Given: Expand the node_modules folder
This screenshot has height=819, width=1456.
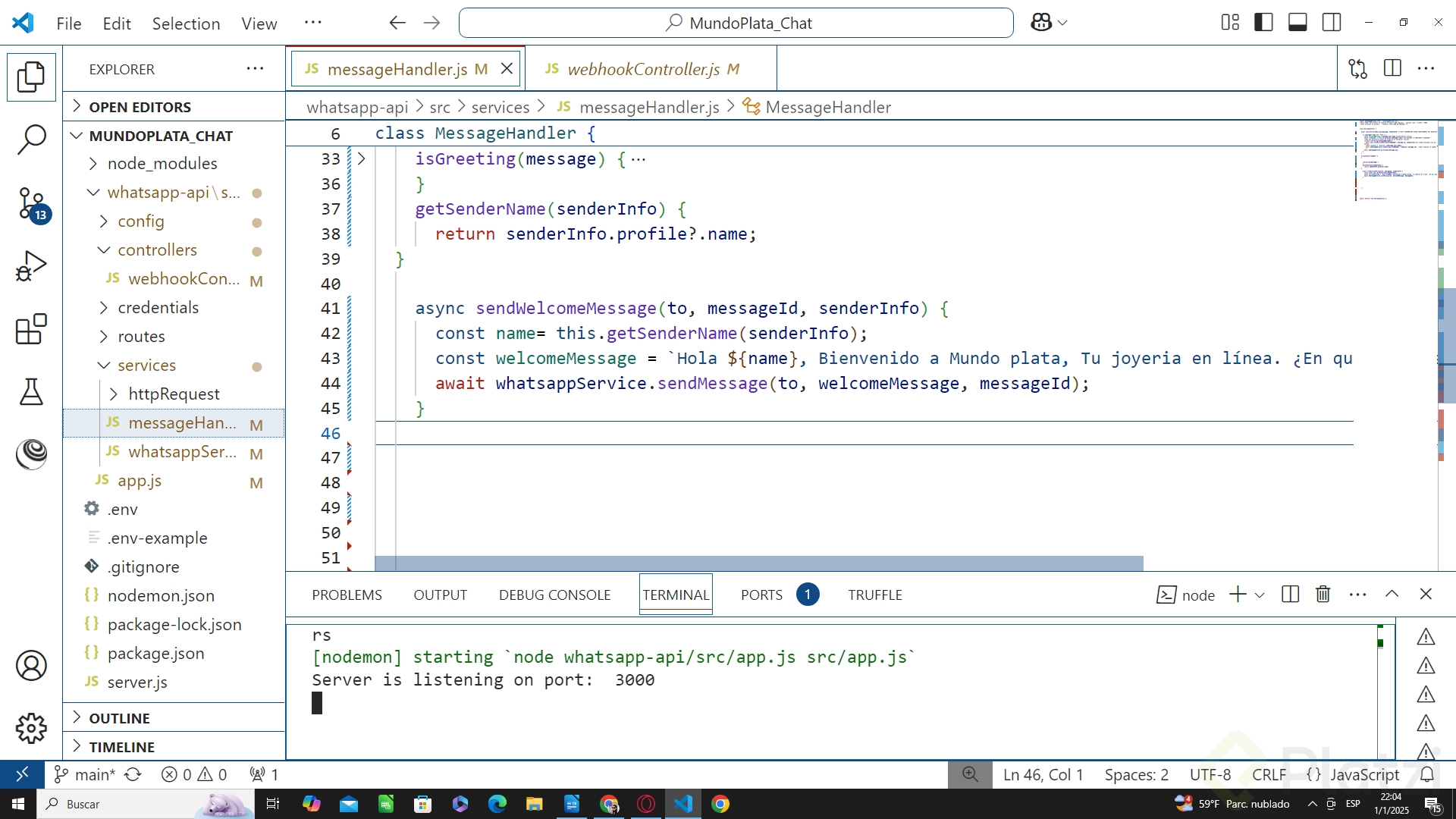Looking at the screenshot, I should 162,164.
